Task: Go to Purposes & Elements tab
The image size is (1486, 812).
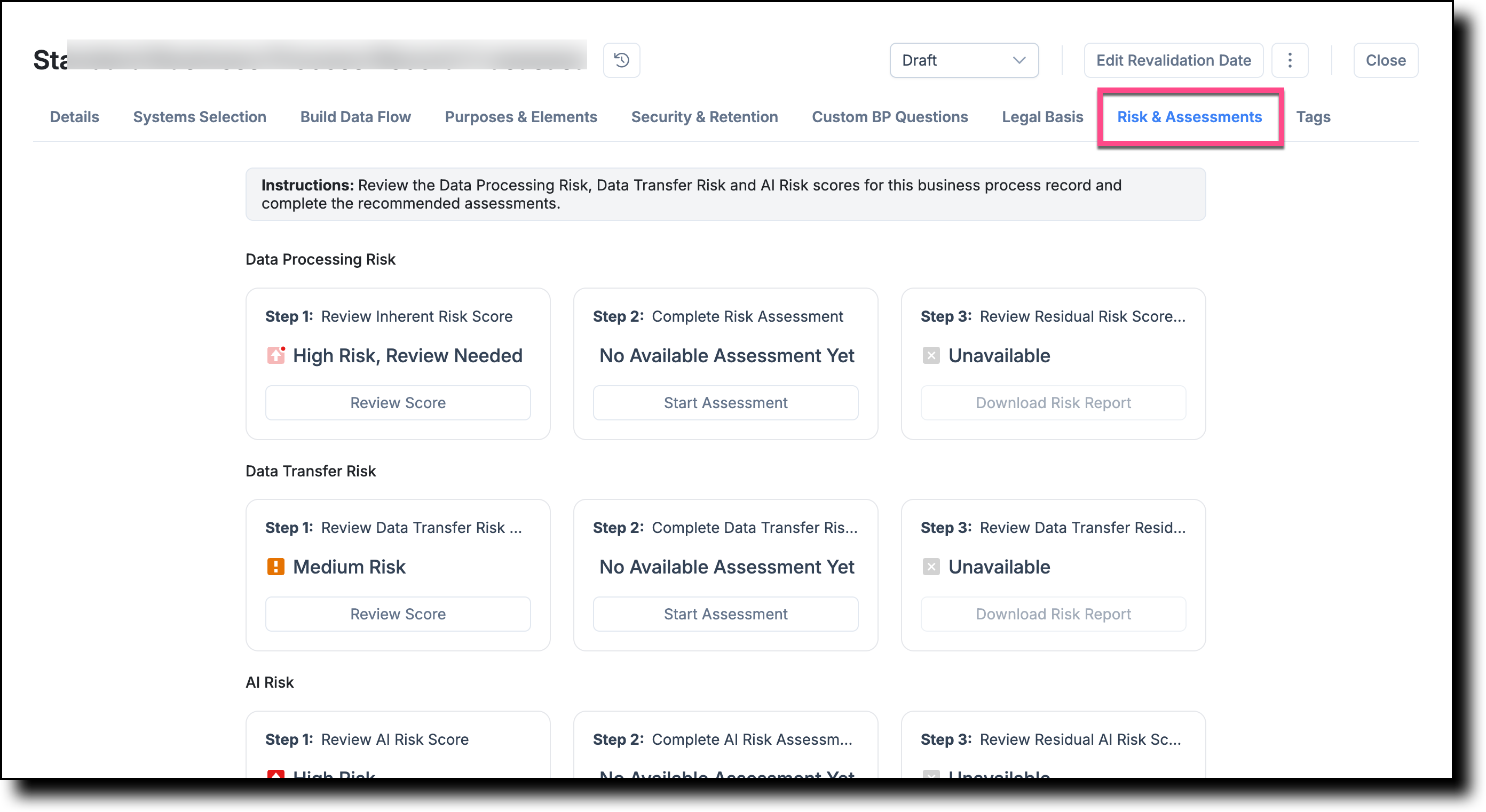Action: click(x=521, y=116)
